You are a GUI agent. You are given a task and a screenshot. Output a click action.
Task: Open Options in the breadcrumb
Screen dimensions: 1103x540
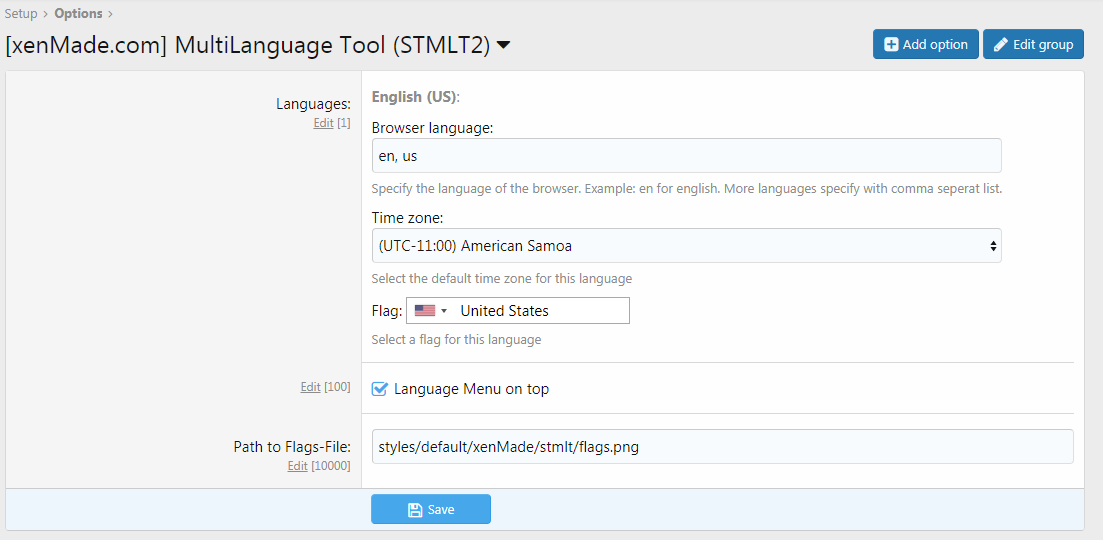pyautogui.click(x=78, y=13)
